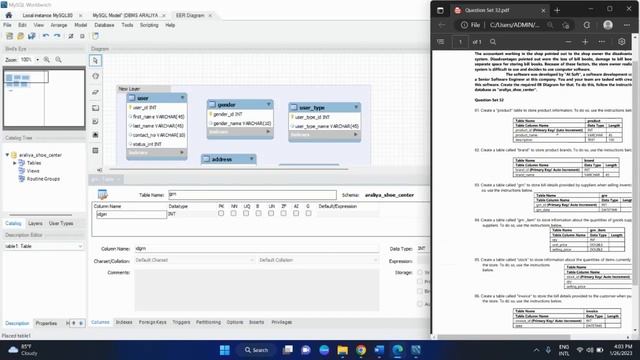Open the PDF table of contents icon
640x360 pixels.
point(441,42)
